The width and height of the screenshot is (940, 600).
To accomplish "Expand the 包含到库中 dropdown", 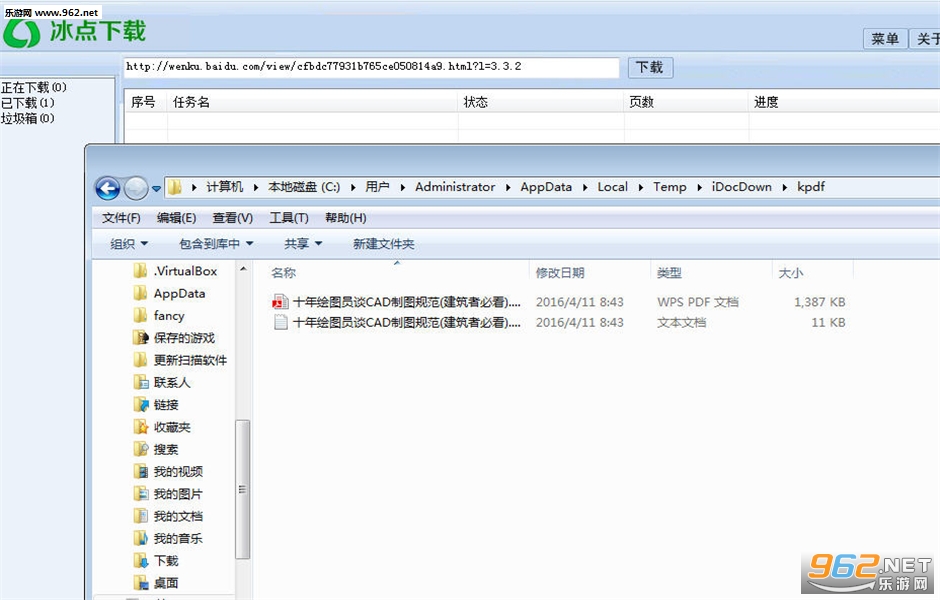I will coord(216,244).
